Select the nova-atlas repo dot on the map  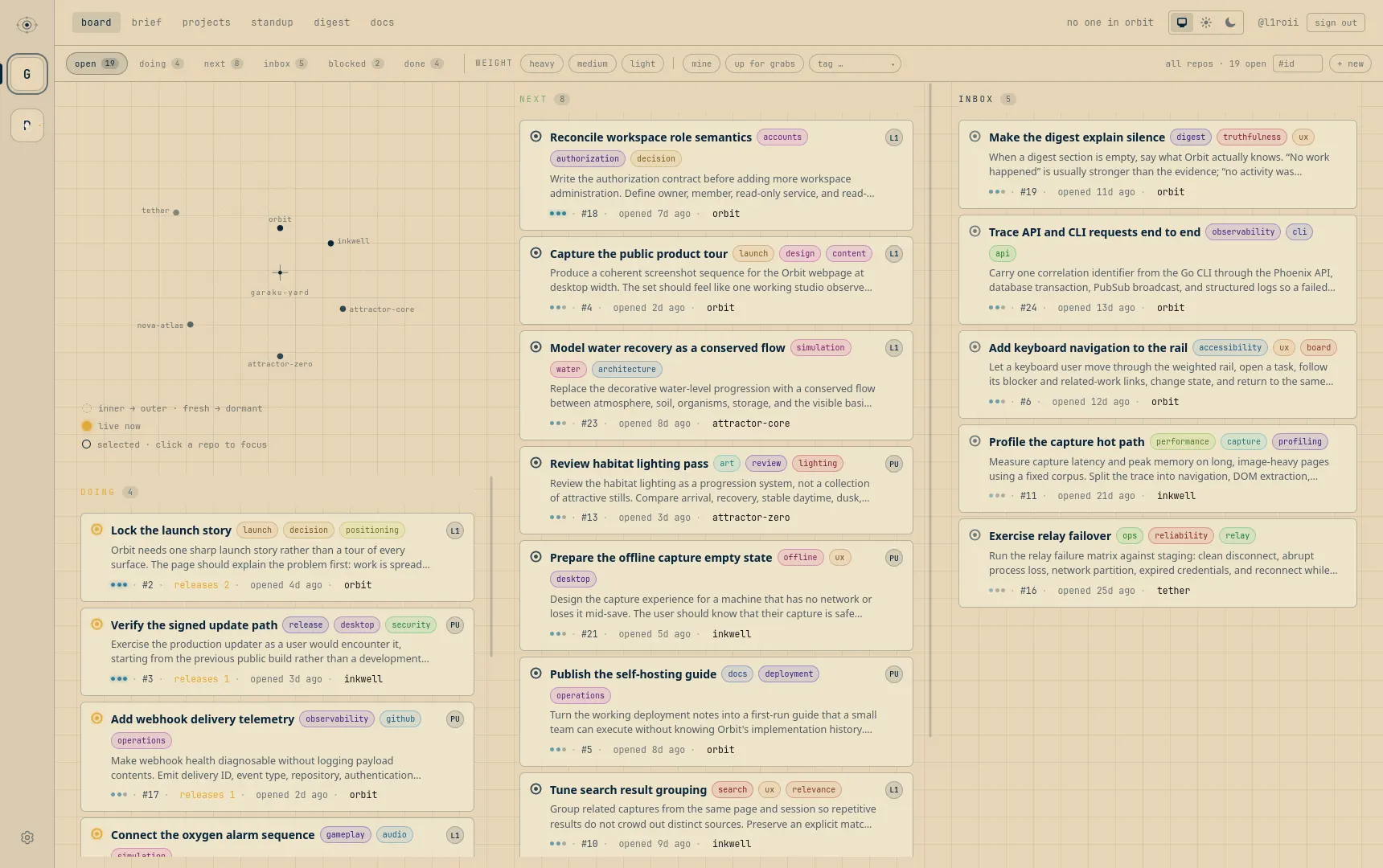[x=191, y=325]
